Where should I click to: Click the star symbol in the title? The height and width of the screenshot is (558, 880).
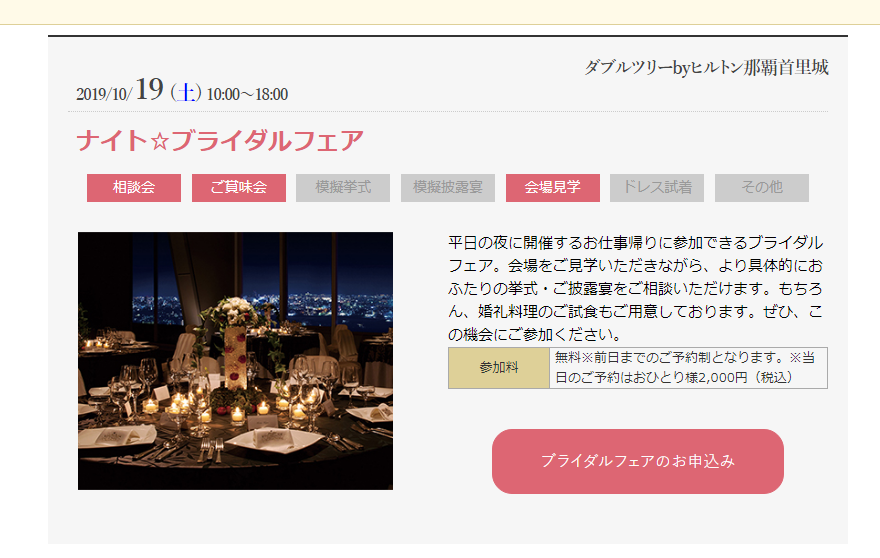160,141
